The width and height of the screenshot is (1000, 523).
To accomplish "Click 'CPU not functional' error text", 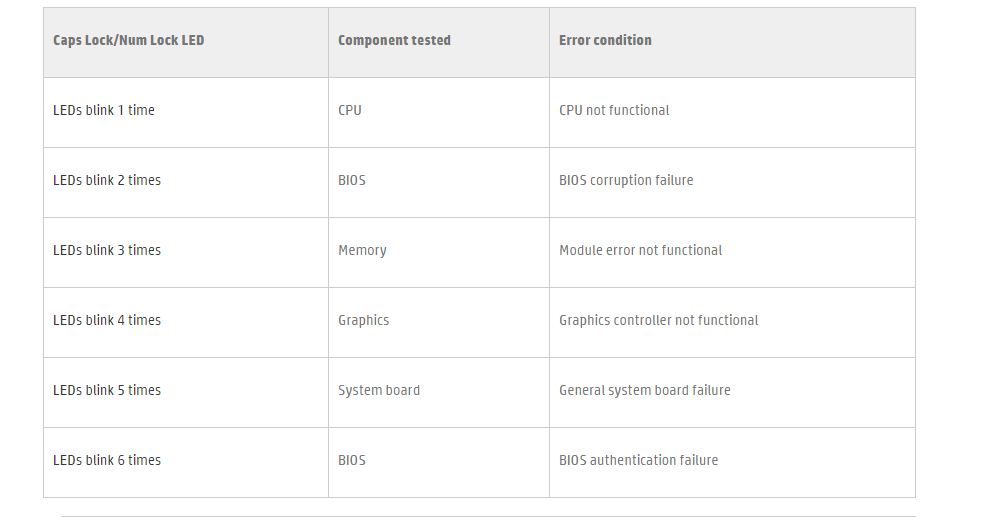I will click(x=614, y=110).
